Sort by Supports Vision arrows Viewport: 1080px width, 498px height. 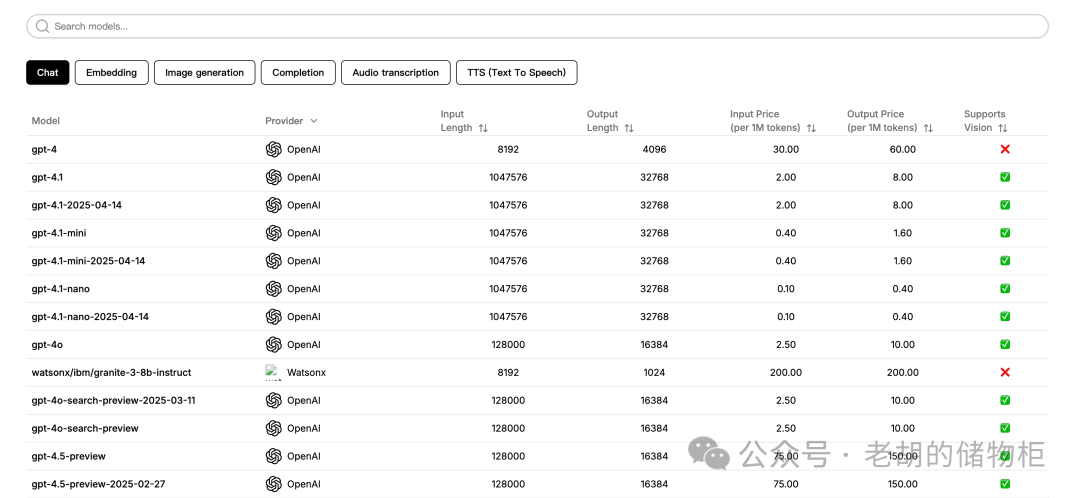pyautogui.click(x=1002, y=128)
